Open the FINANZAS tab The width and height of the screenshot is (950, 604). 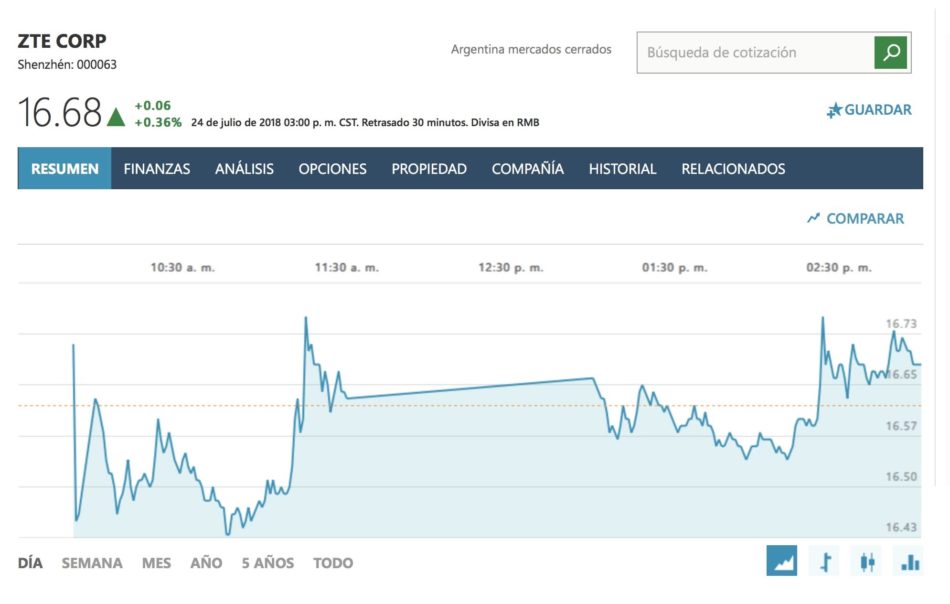(157, 168)
